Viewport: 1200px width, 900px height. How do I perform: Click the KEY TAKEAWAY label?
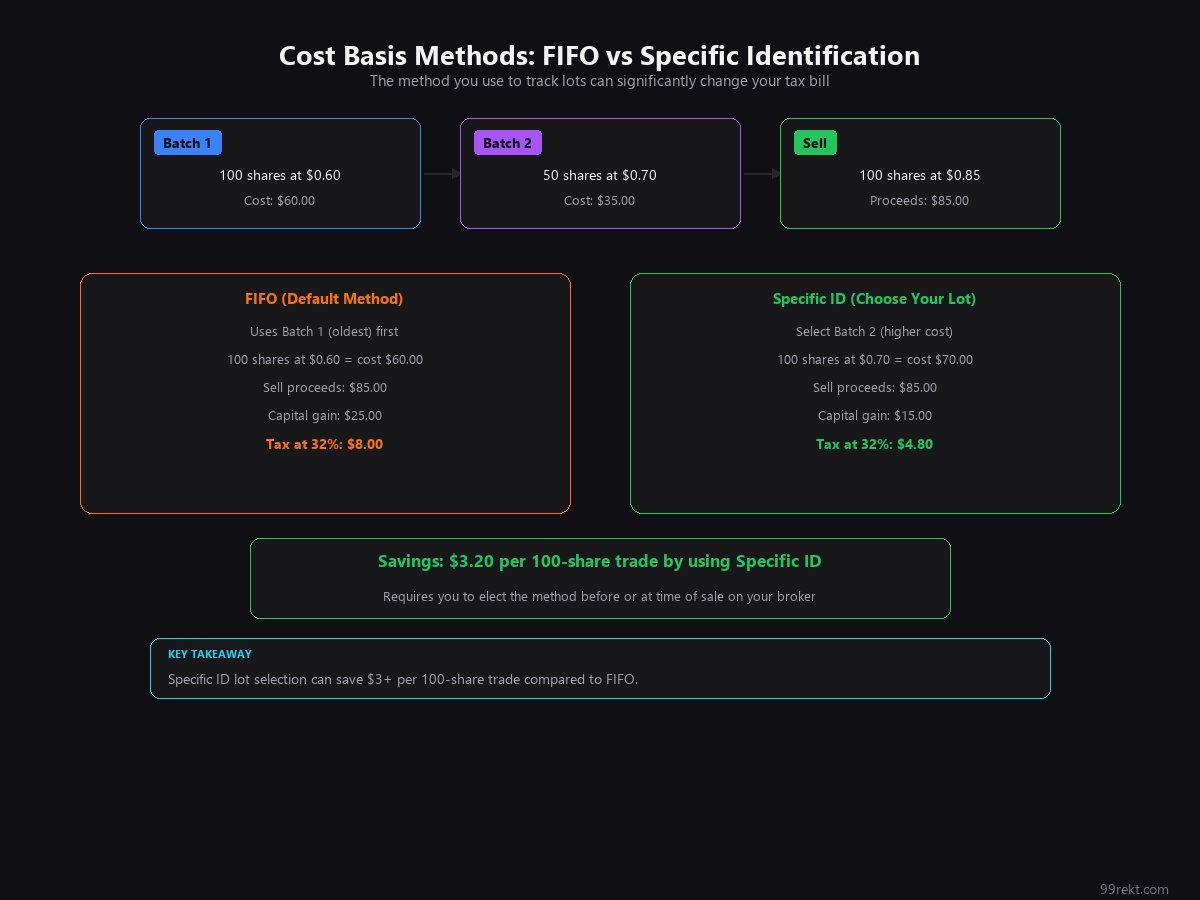click(x=210, y=654)
